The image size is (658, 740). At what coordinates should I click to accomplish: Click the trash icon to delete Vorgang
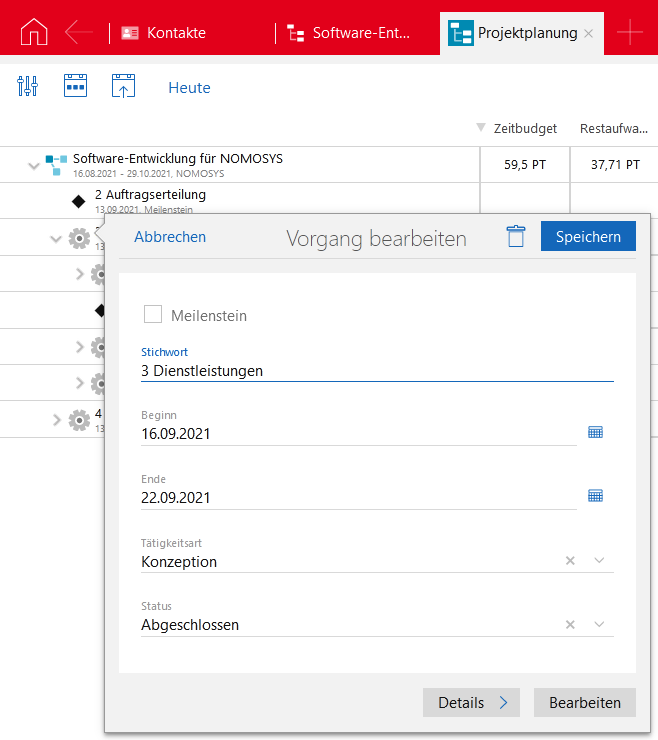515,237
